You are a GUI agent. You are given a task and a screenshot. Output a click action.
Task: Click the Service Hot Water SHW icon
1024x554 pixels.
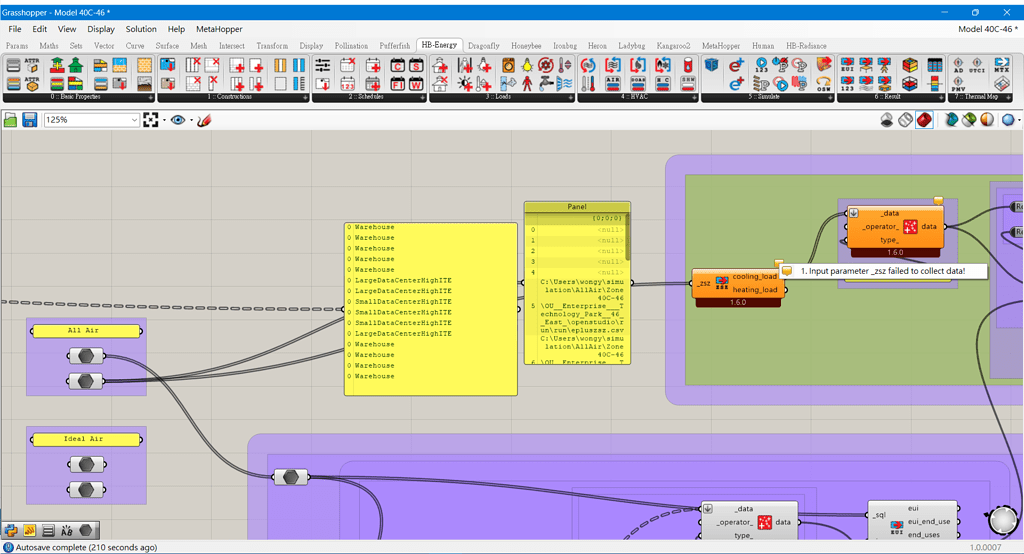688,83
